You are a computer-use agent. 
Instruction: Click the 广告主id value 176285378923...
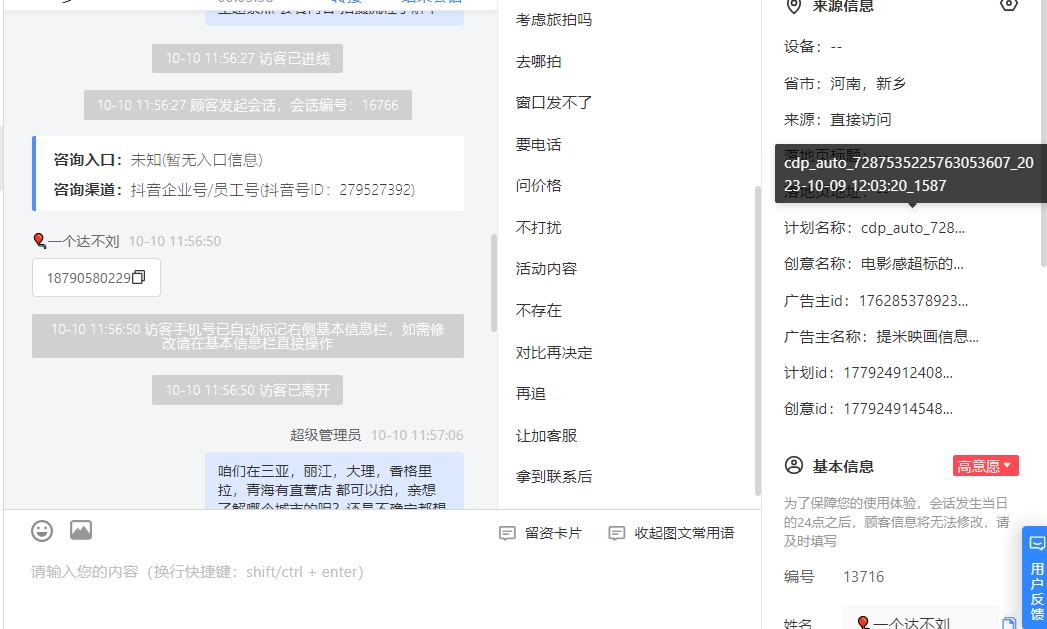913,300
